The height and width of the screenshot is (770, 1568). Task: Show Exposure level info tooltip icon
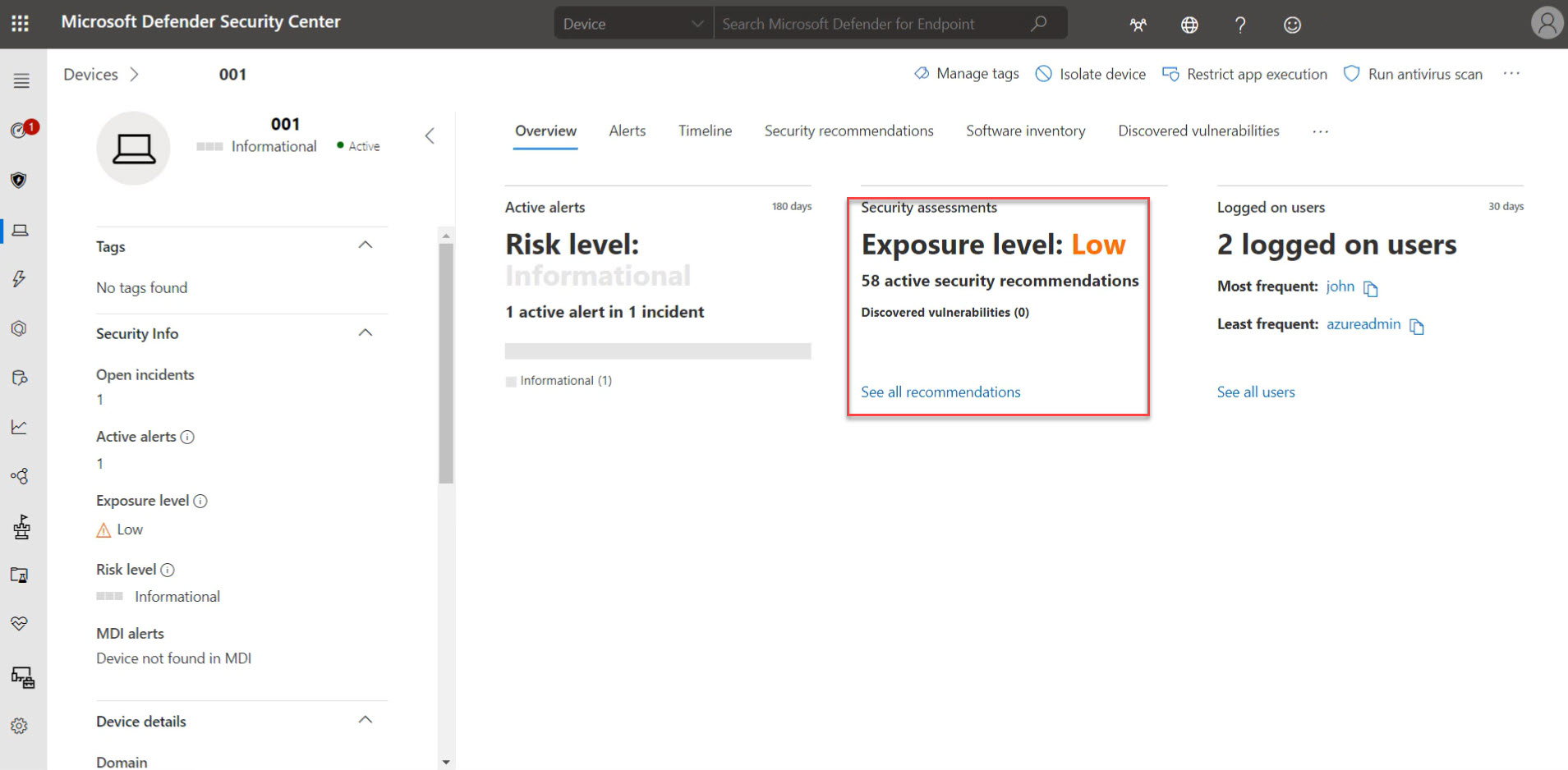(x=200, y=501)
